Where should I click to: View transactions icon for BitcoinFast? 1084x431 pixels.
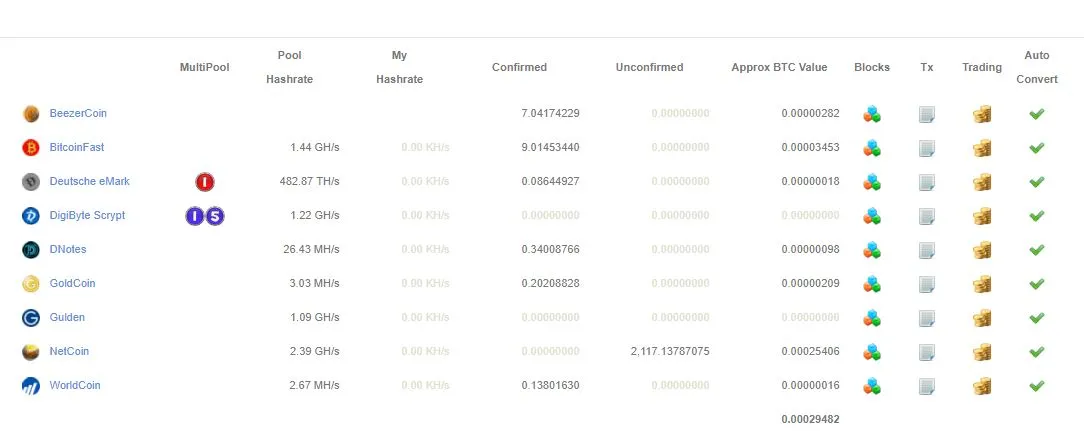click(927, 148)
